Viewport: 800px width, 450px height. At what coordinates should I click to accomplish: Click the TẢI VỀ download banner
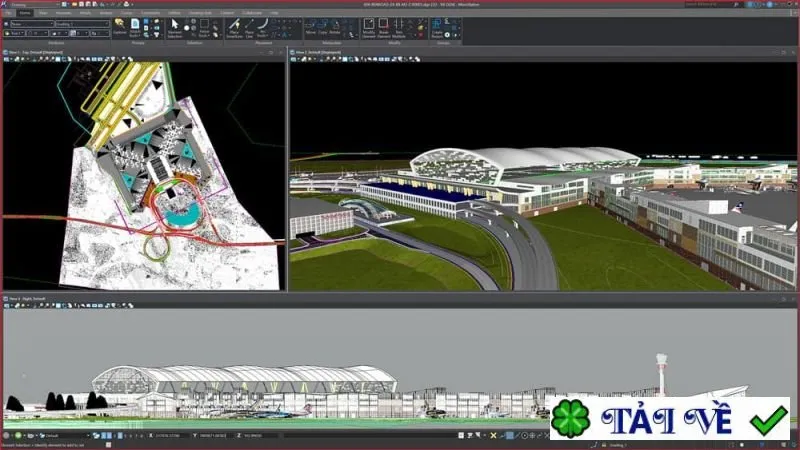coord(670,418)
